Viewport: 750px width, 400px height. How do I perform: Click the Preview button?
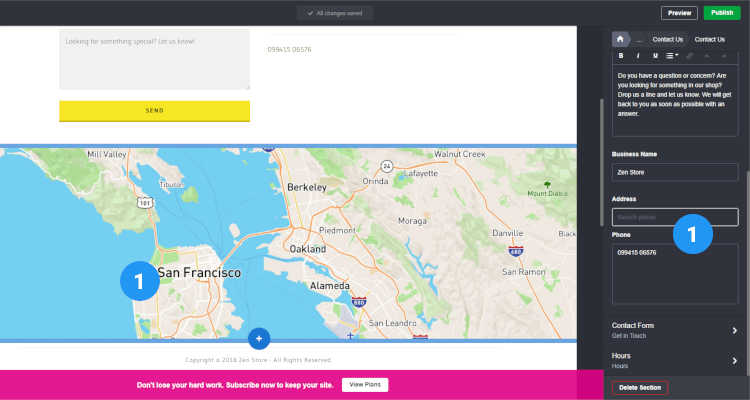pyautogui.click(x=679, y=13)
